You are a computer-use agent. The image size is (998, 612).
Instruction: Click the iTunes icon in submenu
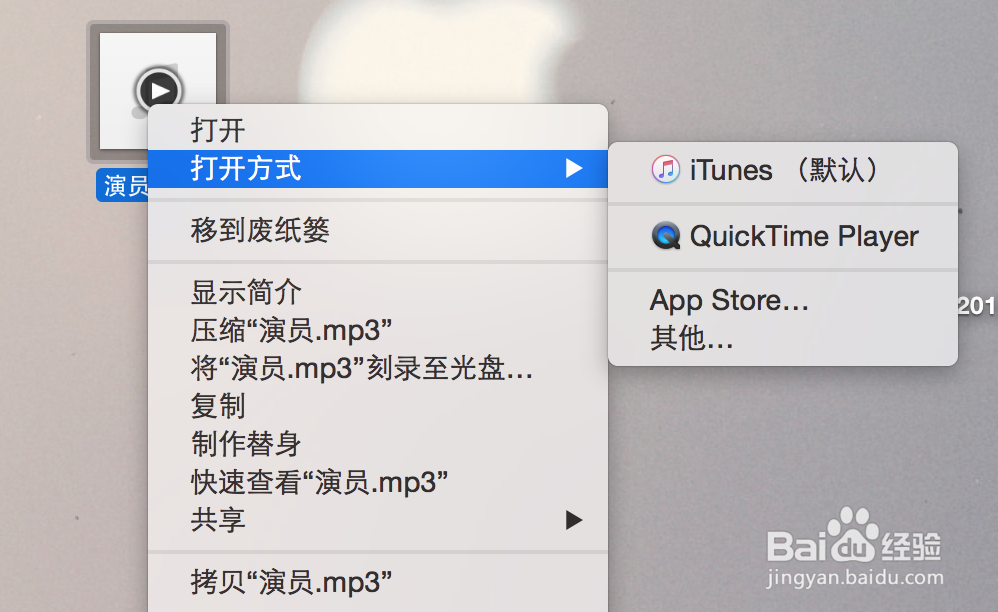pyautogui.click(x=666, y=170)
